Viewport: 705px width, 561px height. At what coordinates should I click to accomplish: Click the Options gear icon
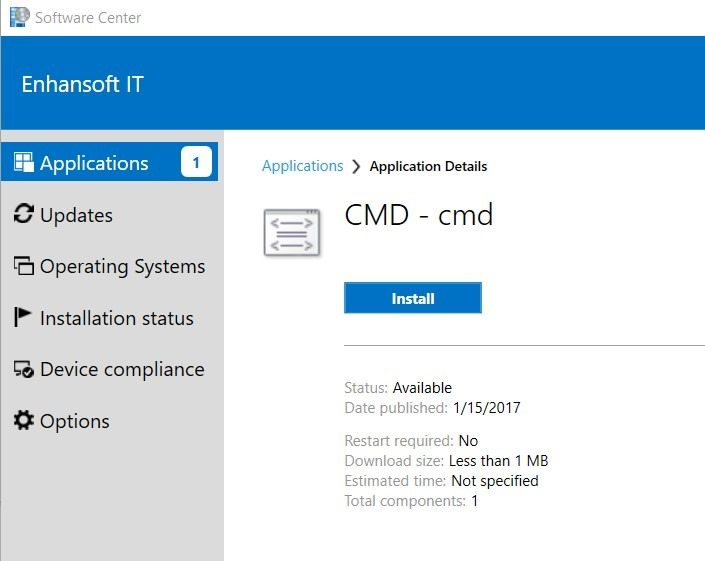pos(23,420)
